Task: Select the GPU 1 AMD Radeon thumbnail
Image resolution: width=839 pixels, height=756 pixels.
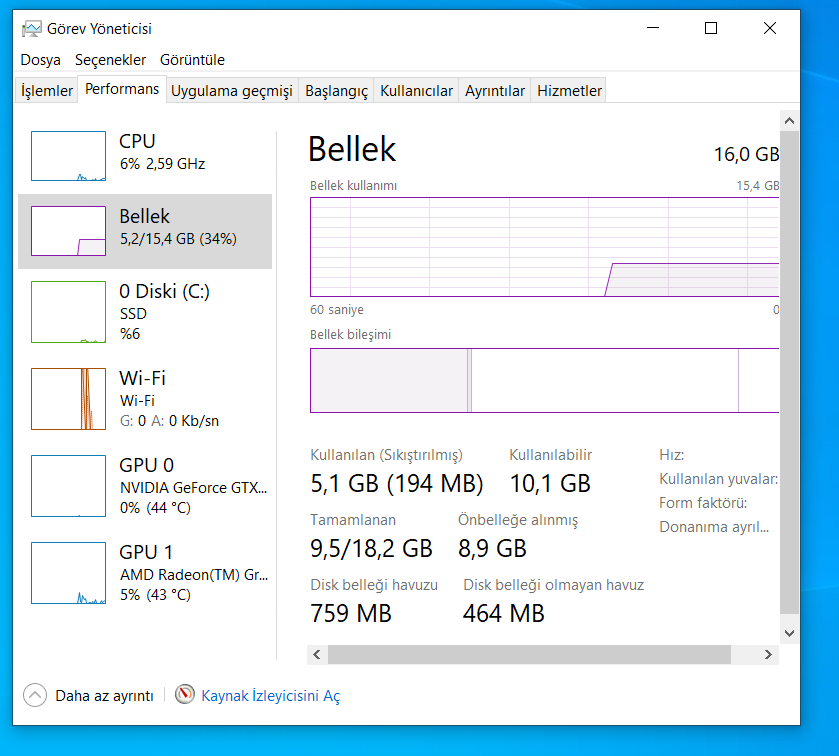Action: pos(68,573)
